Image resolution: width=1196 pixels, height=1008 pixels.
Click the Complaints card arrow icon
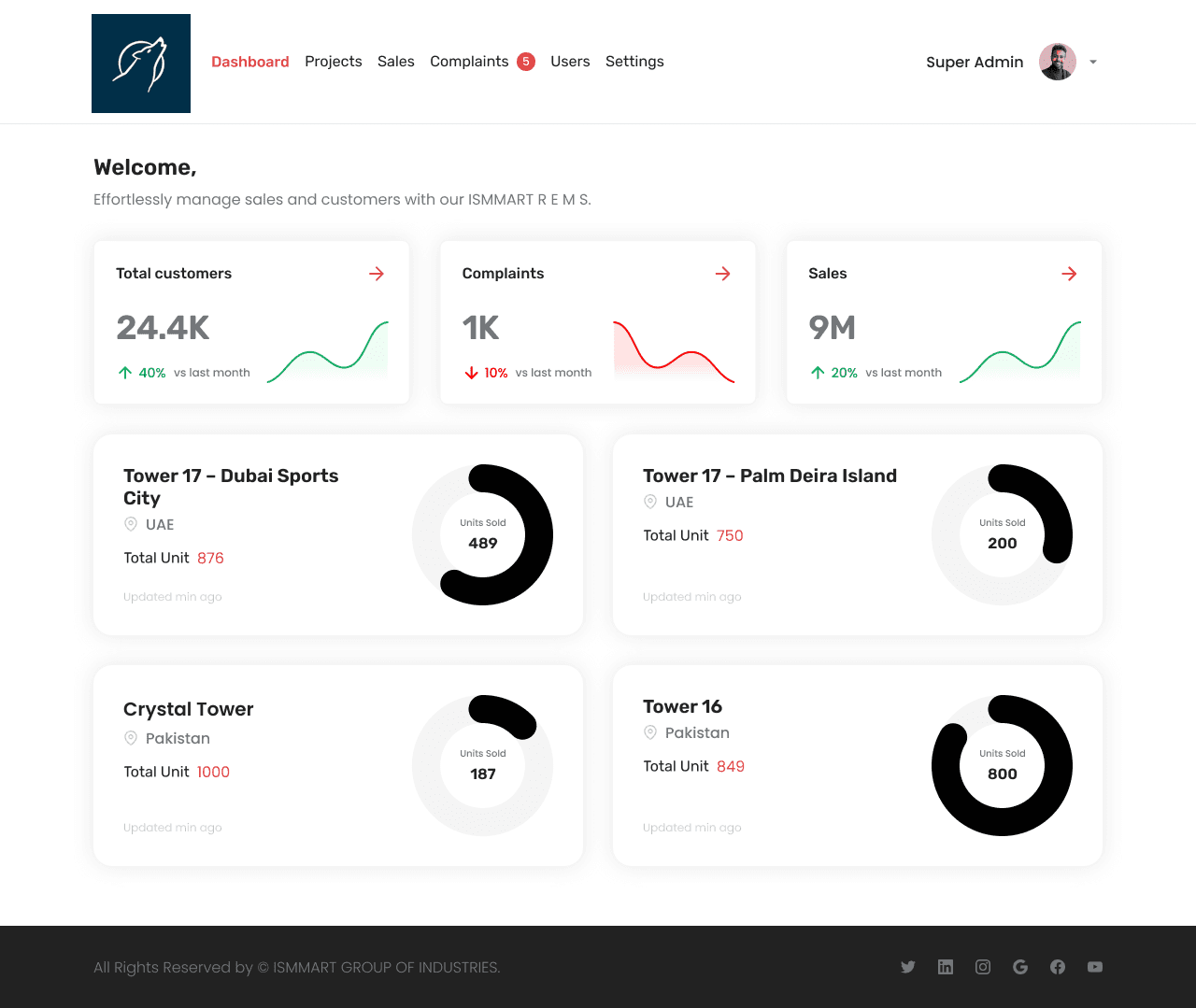pyautogui.click(x=723, y=274)
